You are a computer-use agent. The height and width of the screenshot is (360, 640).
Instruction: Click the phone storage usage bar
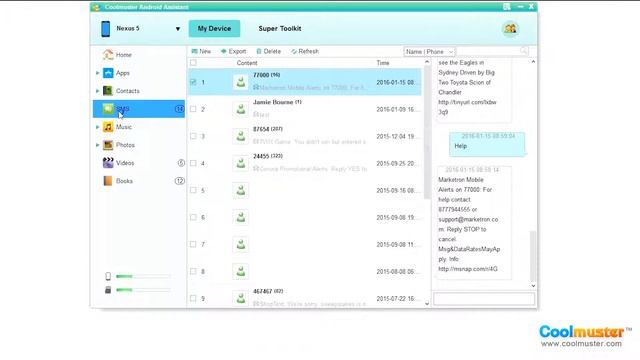pos(143,276)
